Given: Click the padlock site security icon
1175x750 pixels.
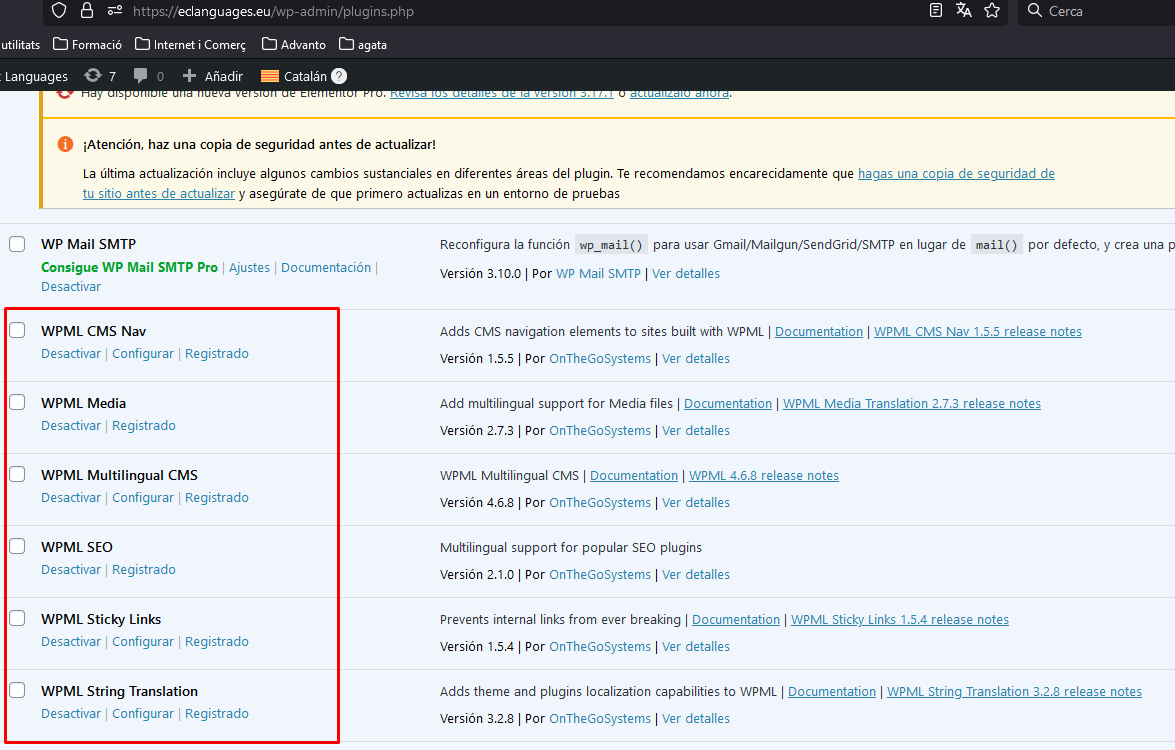Looking at the screenshot, I should (87, 10).
